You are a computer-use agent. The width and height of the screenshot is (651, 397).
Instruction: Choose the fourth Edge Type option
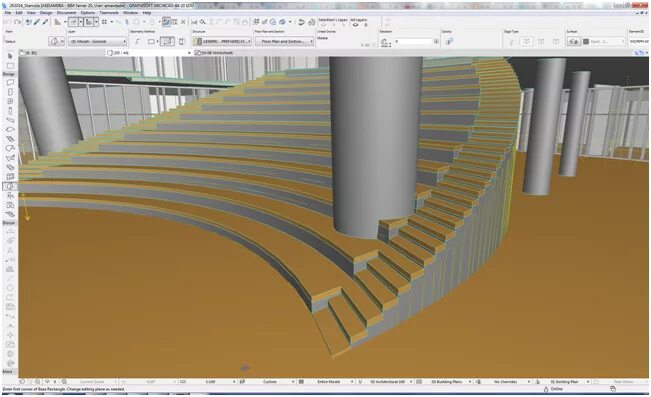pyautogui.click(x=556, y=42)
